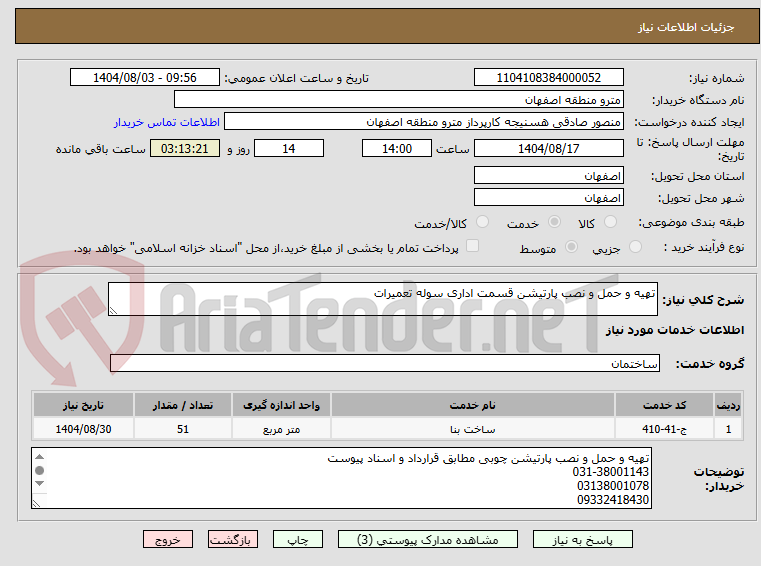Click the بازگشت back button

(x=232, y=539)
